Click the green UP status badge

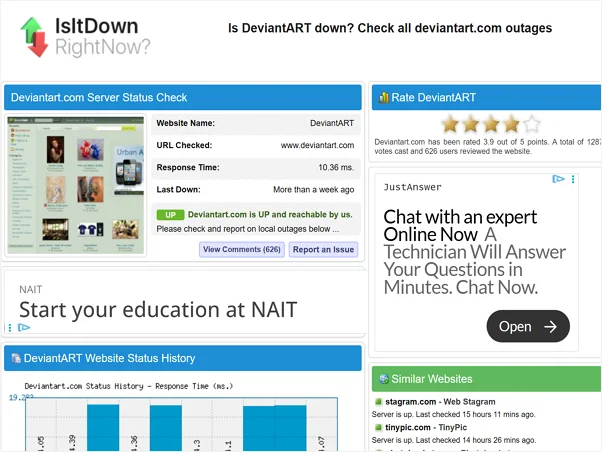pyautogui.click(x=170, y=214)
